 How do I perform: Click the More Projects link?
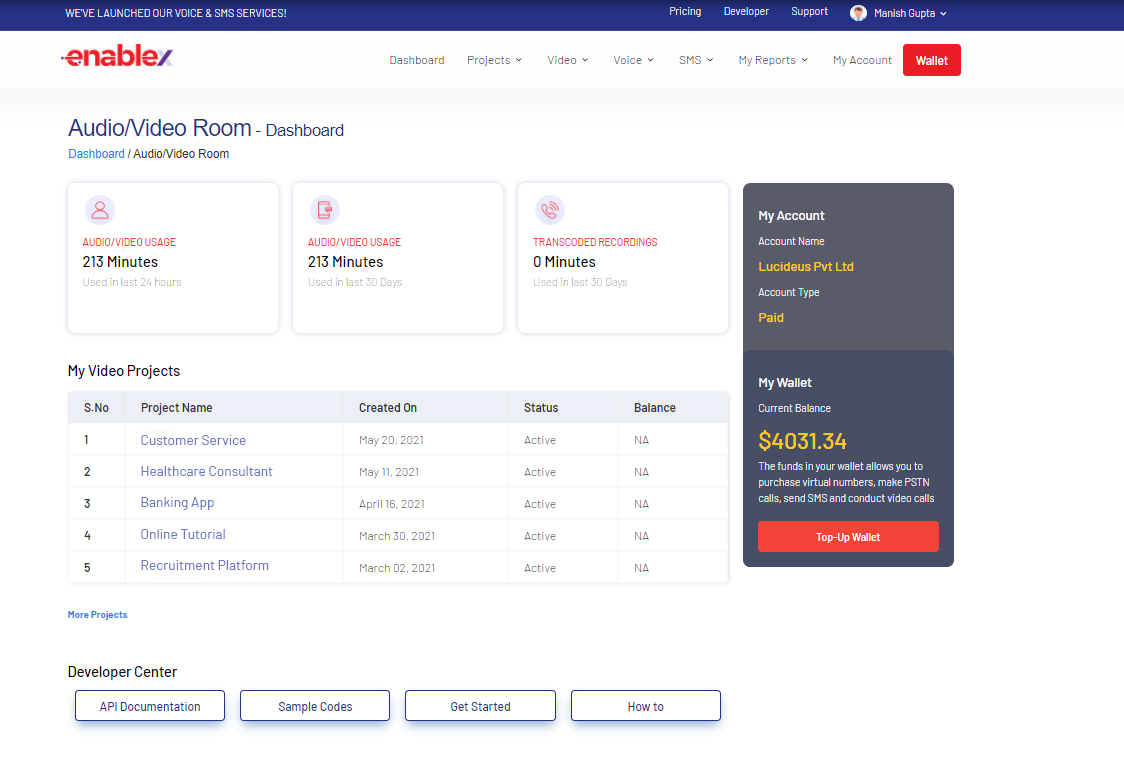(x=97, y=615)
